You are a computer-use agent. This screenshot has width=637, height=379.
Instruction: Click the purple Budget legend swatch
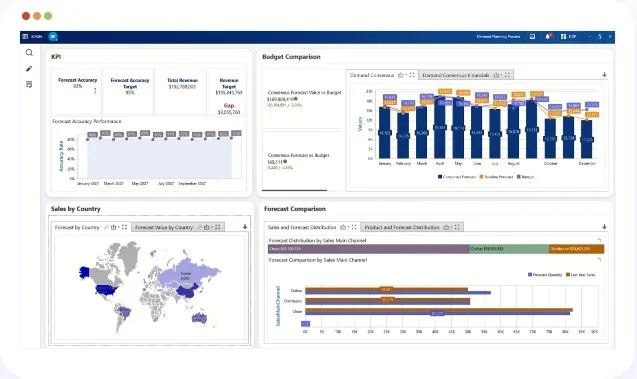click(x=519, y=177)
